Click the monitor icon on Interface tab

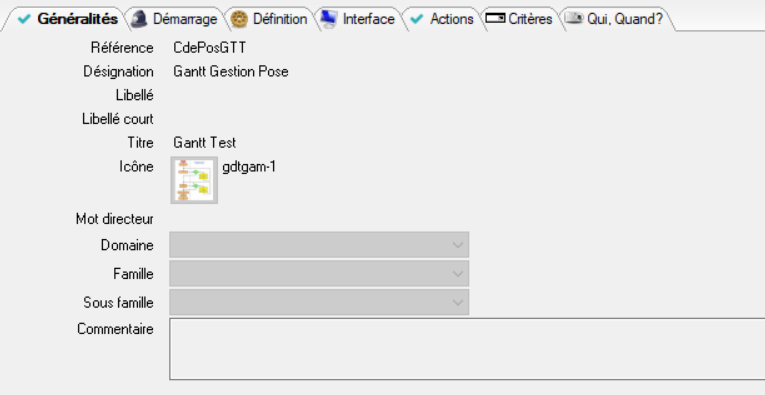pos(329,19)
